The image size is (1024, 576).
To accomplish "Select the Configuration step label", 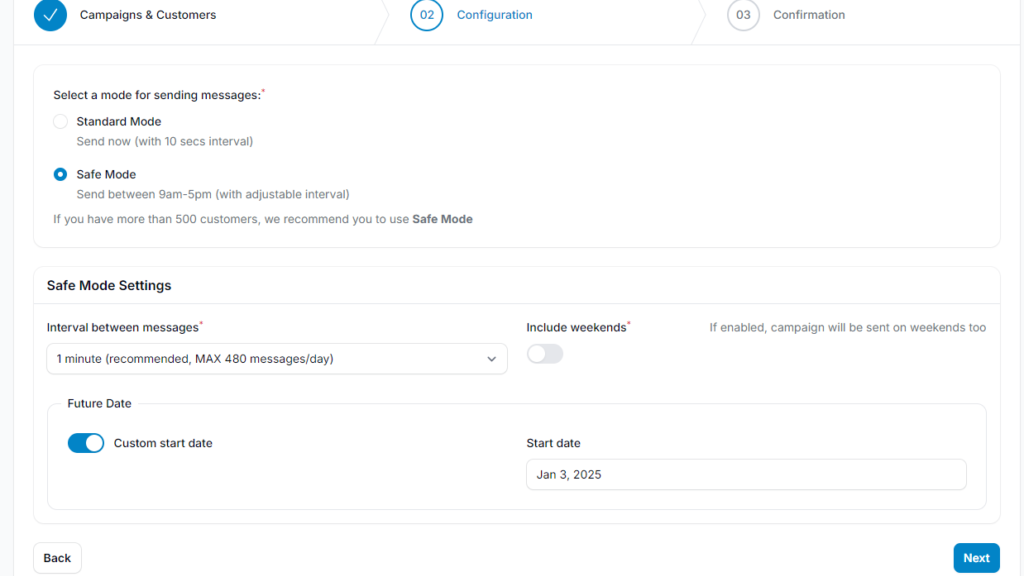I will pyautogui.click(x=494, y=14).
